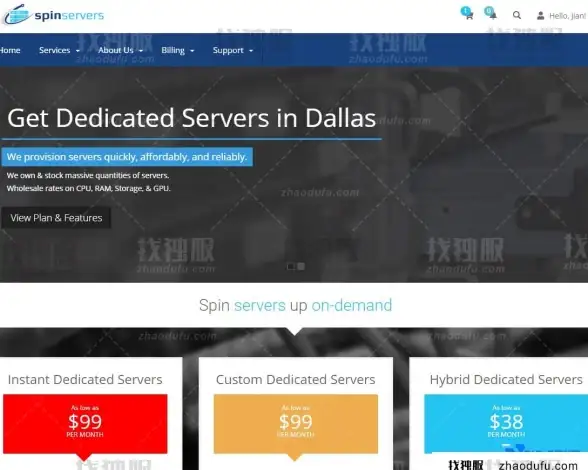Click the user account avatar icon
The width and height of the screenshot is (588, 470).
pos(540,16)
